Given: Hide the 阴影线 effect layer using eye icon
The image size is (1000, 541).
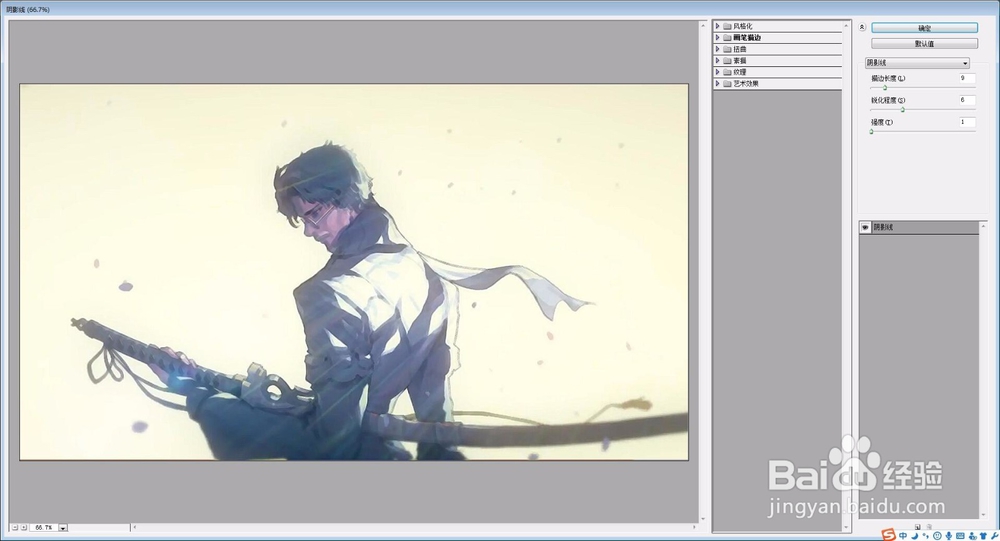Looking at the screenshot, I should click(x=865, y=227).
